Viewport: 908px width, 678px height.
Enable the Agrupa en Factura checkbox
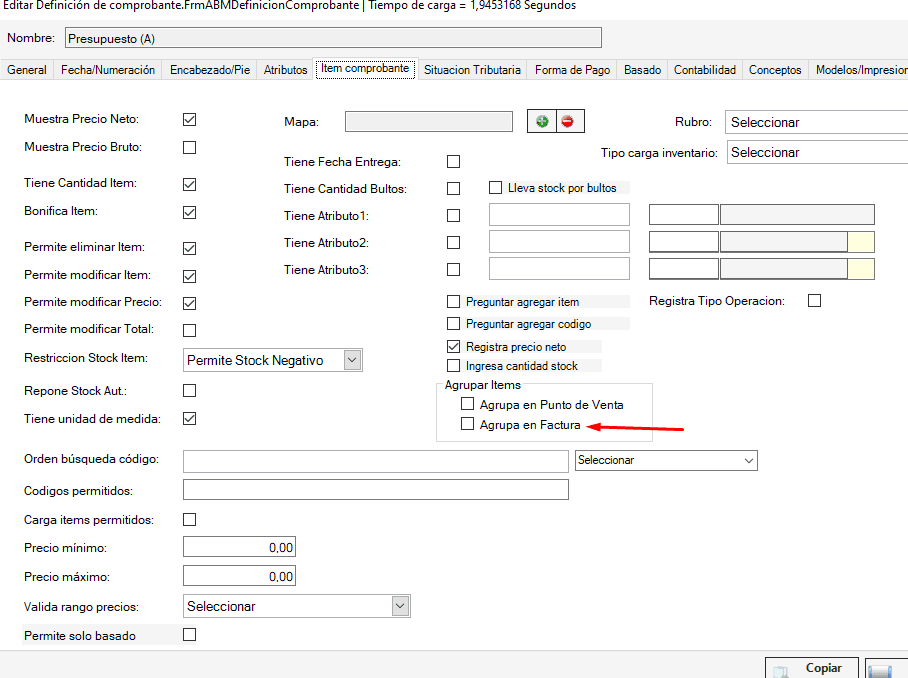[x=467, y=425]
